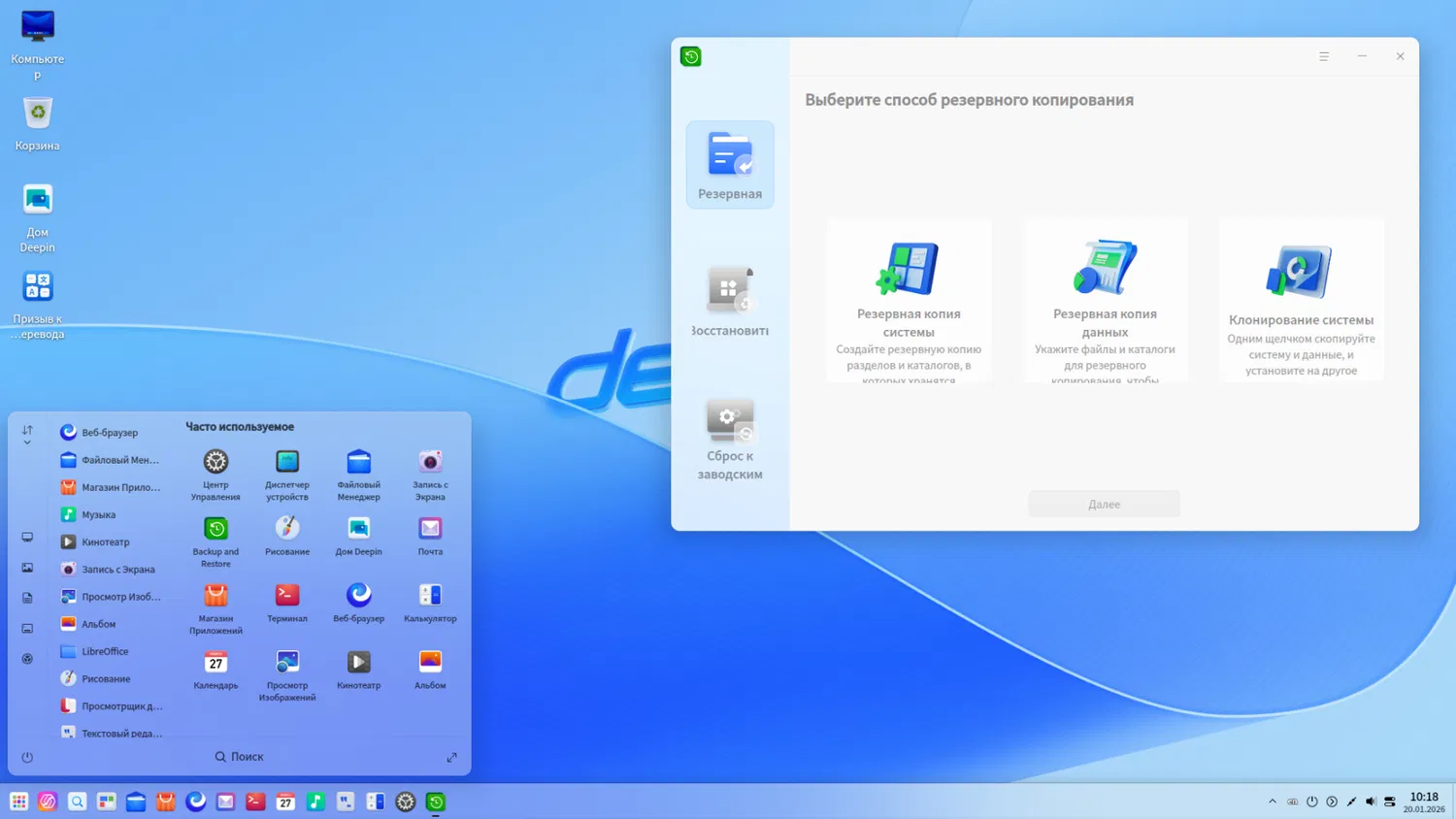Select the Клонирование системы option
The height and width of the screenshot is (819, 1456).
pyautogui.click(x=1301, y=301)
